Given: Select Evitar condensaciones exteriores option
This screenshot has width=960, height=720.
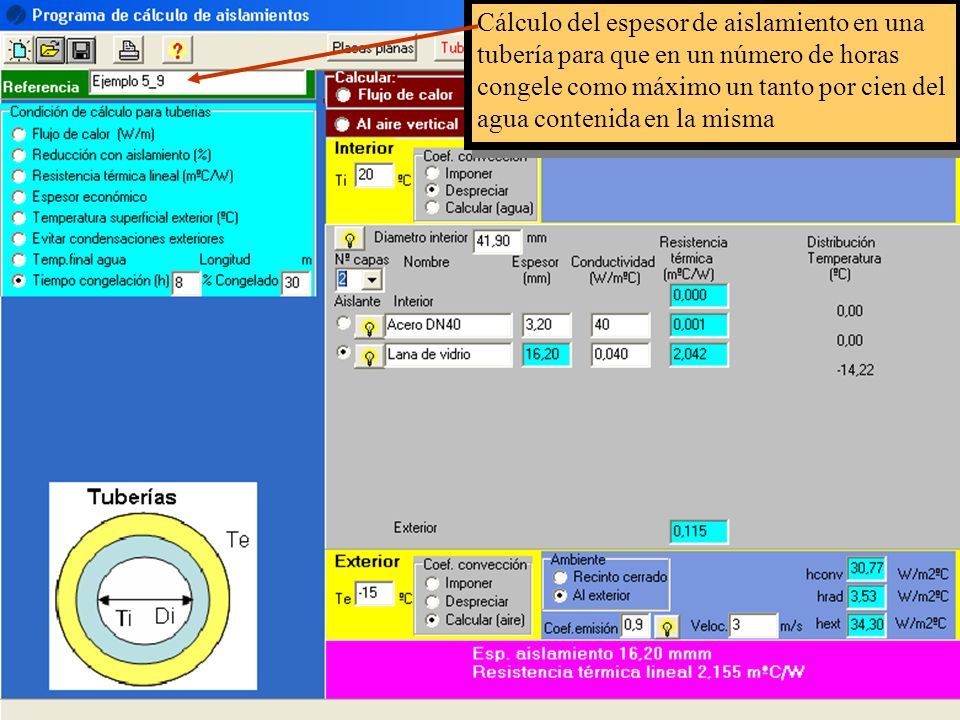Looking at the screenshot, I should [19, 238].
